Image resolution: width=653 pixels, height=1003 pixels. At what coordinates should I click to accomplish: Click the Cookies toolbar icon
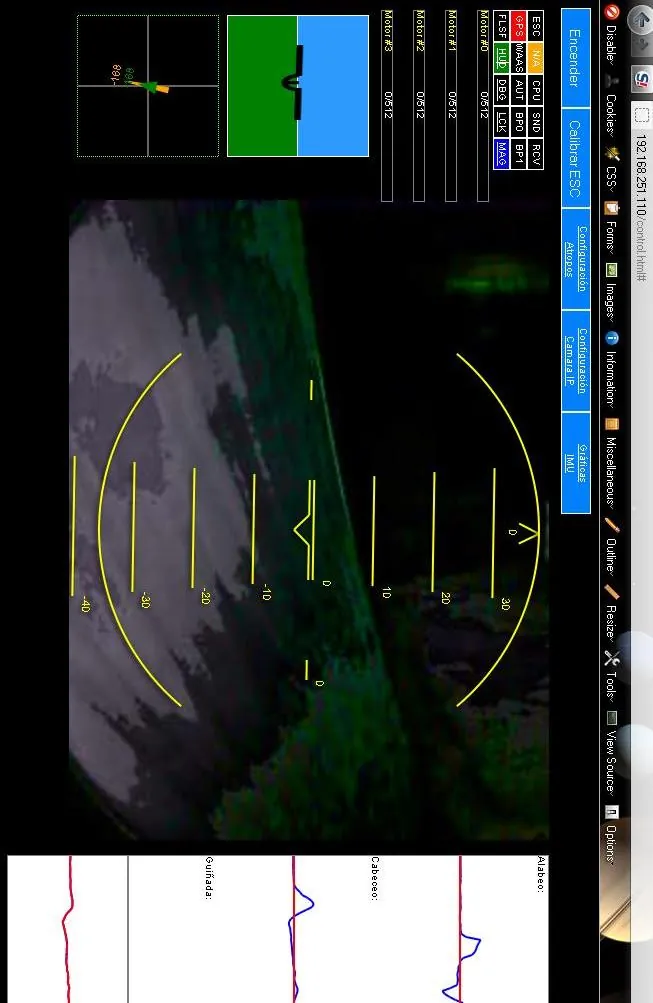612,82
